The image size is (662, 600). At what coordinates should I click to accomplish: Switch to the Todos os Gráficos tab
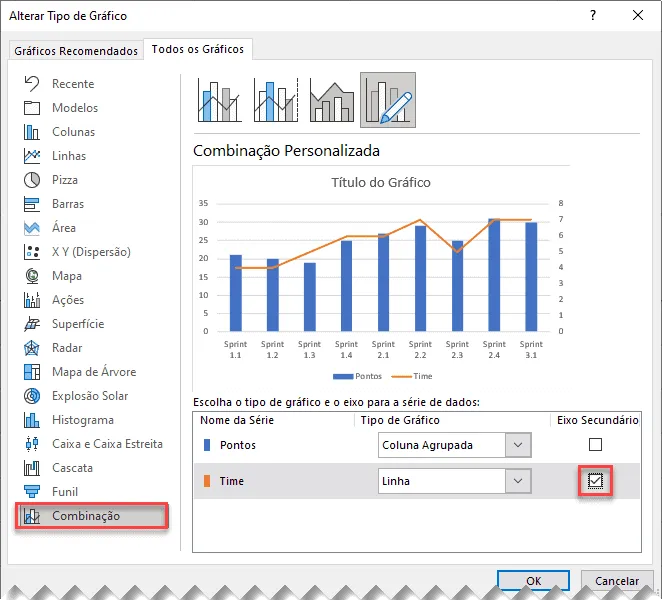pyautogui.click(x=198, y=49)
